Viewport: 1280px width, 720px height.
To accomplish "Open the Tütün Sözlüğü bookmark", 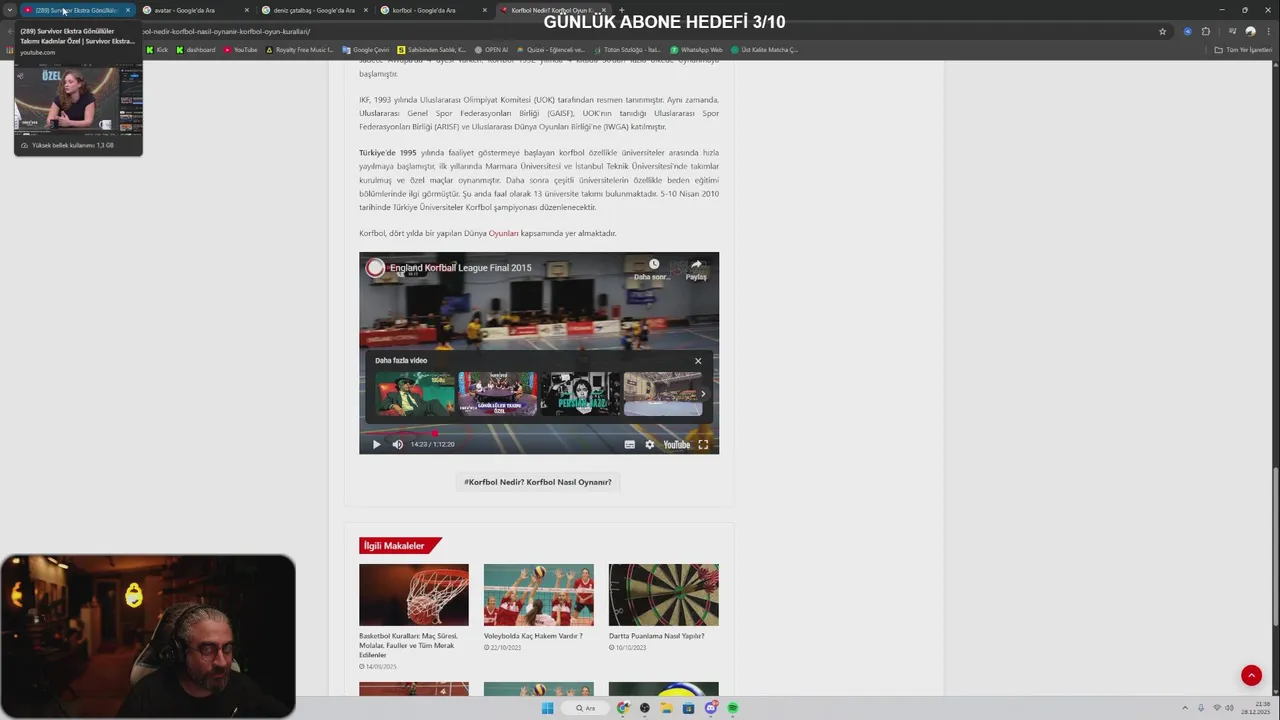I will (x=628, y=50).
